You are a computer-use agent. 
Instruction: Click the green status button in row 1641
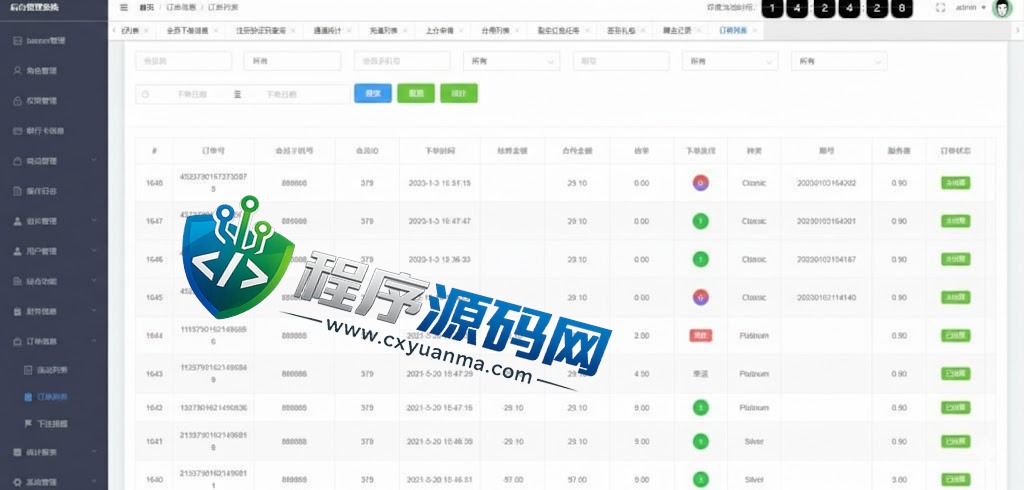click(x=955, y=442)
